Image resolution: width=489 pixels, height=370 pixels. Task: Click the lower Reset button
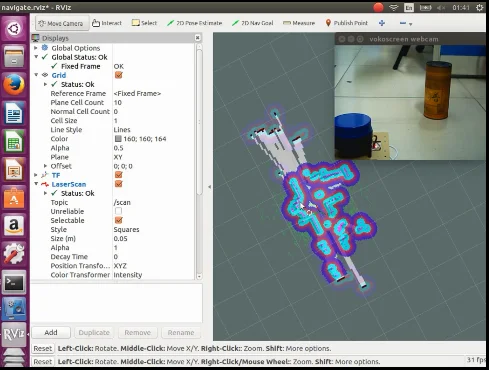[x=43, y=361]
